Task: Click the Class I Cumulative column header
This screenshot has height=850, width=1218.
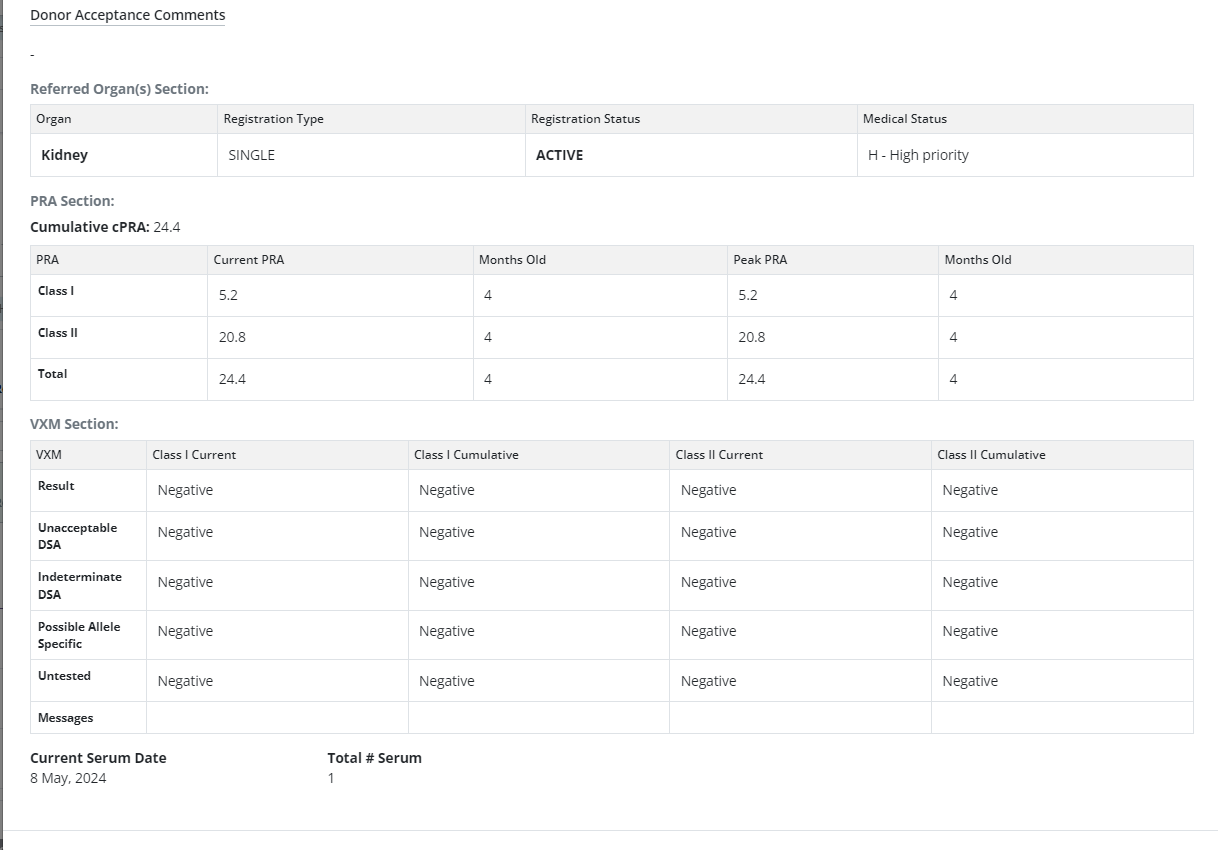Action: tap(466, 455)
